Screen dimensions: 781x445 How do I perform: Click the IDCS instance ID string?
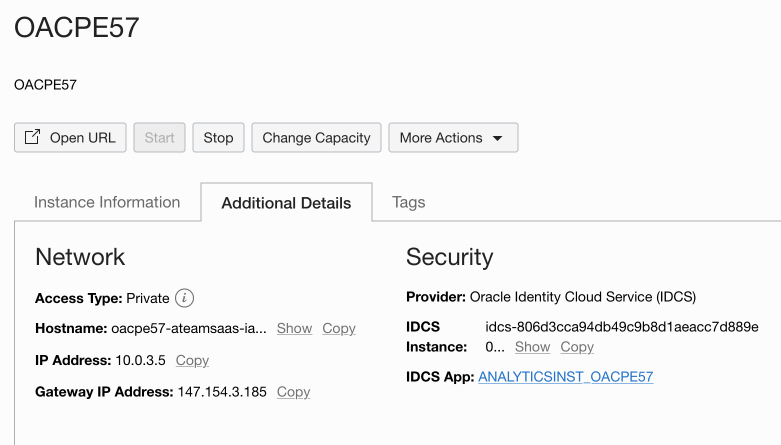(x=621, y=327)
